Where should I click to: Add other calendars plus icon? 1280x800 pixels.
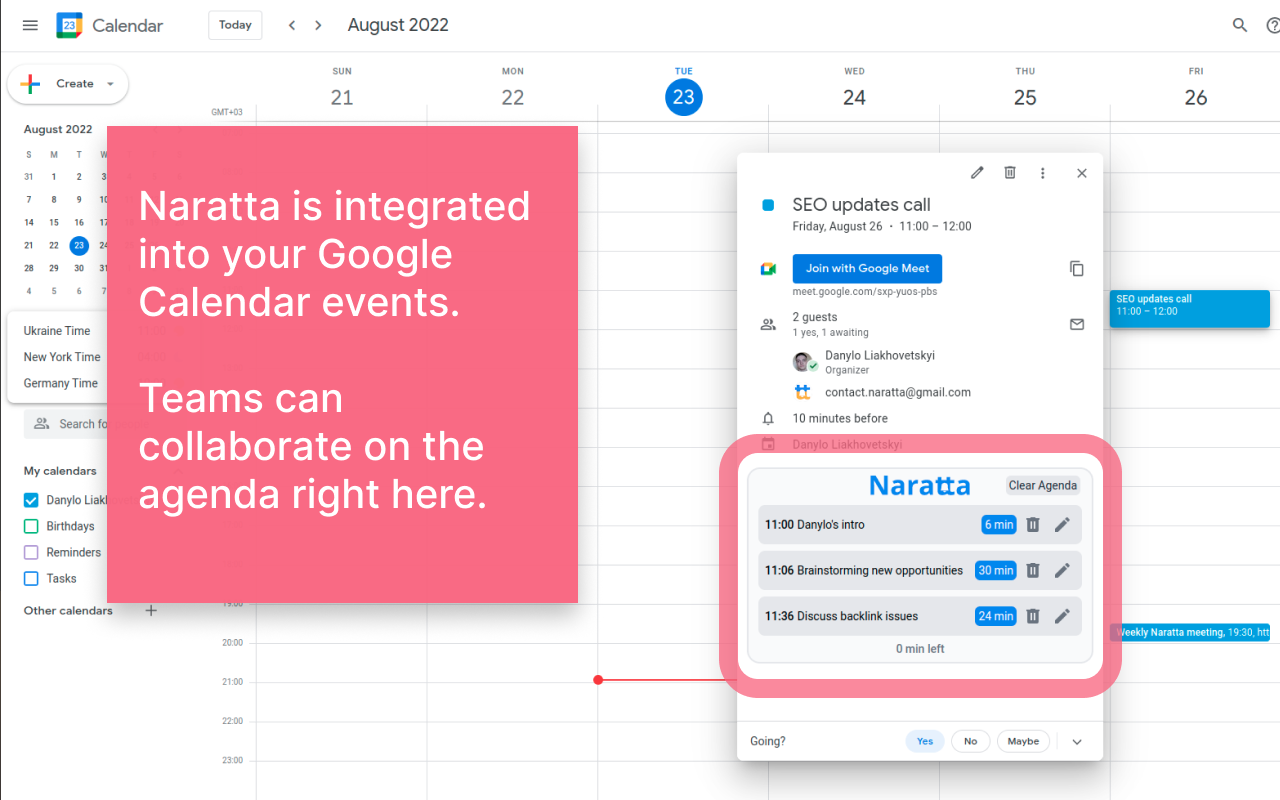pos(151,610)
